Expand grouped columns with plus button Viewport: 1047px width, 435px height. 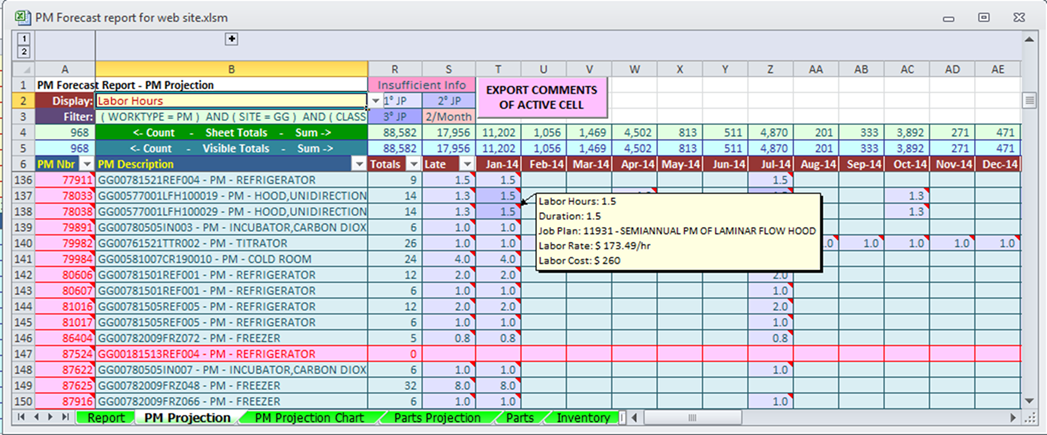click(x=232, y=39)
